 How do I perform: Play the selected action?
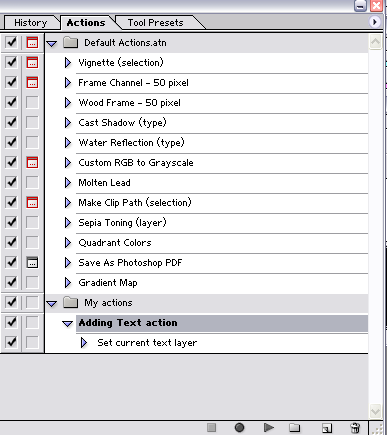269,427
